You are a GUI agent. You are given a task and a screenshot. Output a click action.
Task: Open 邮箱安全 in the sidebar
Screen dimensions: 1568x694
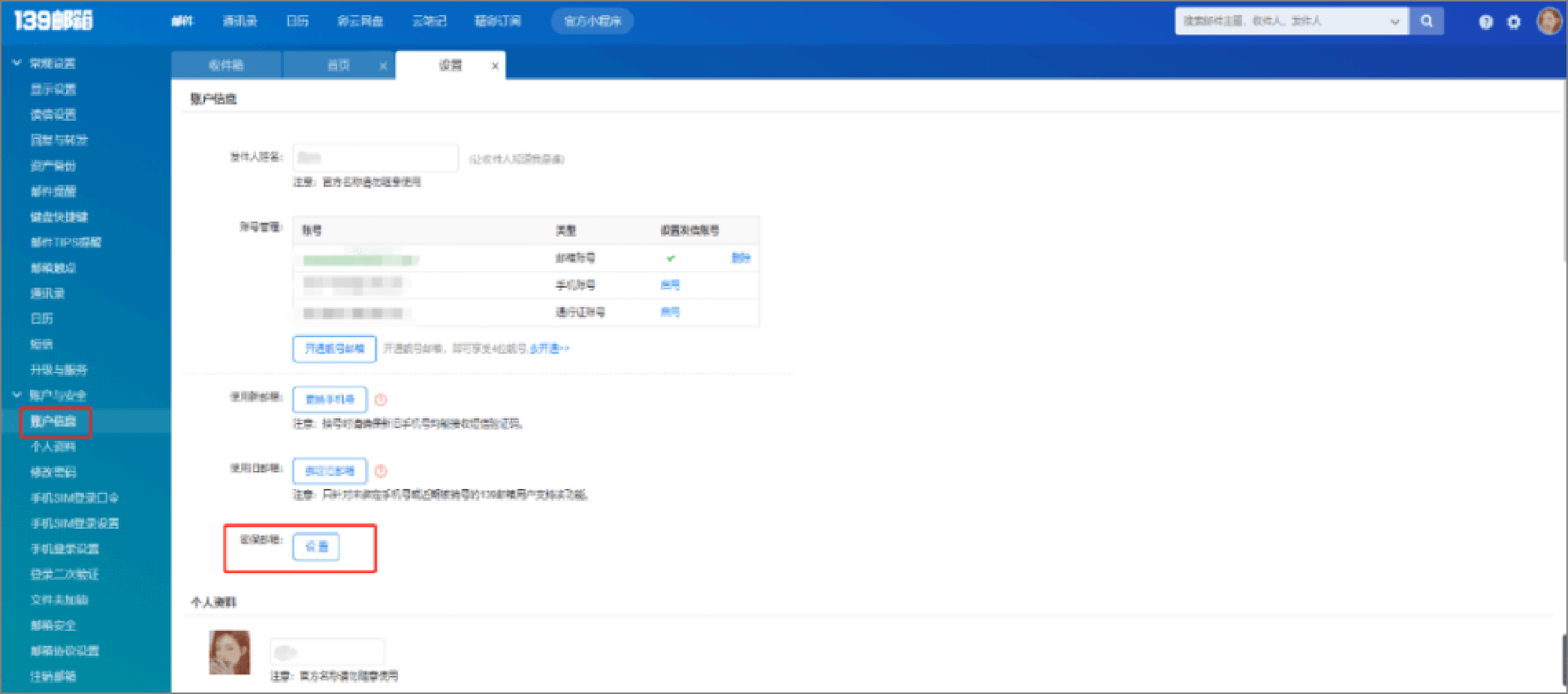pos(53,625)
